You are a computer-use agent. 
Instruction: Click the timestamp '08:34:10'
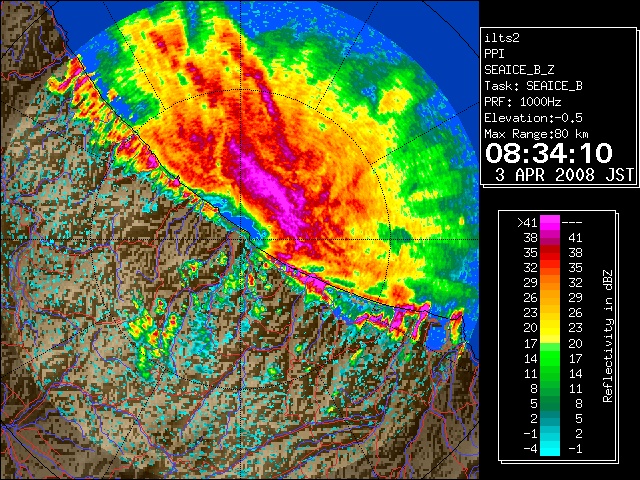point(549,153)
